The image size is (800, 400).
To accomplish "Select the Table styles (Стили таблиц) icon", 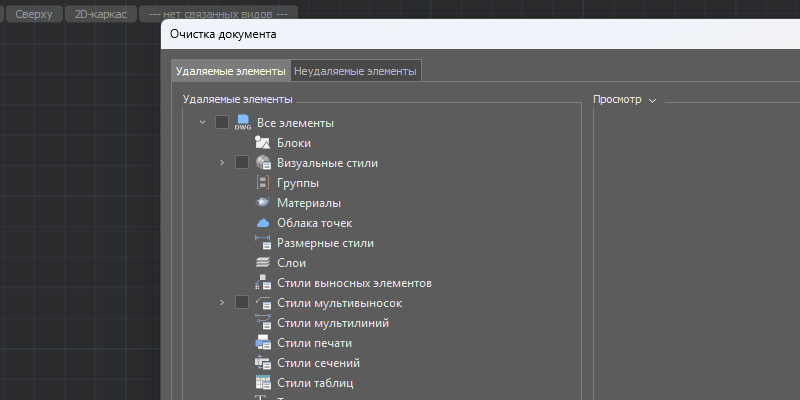I will [263, 383].
